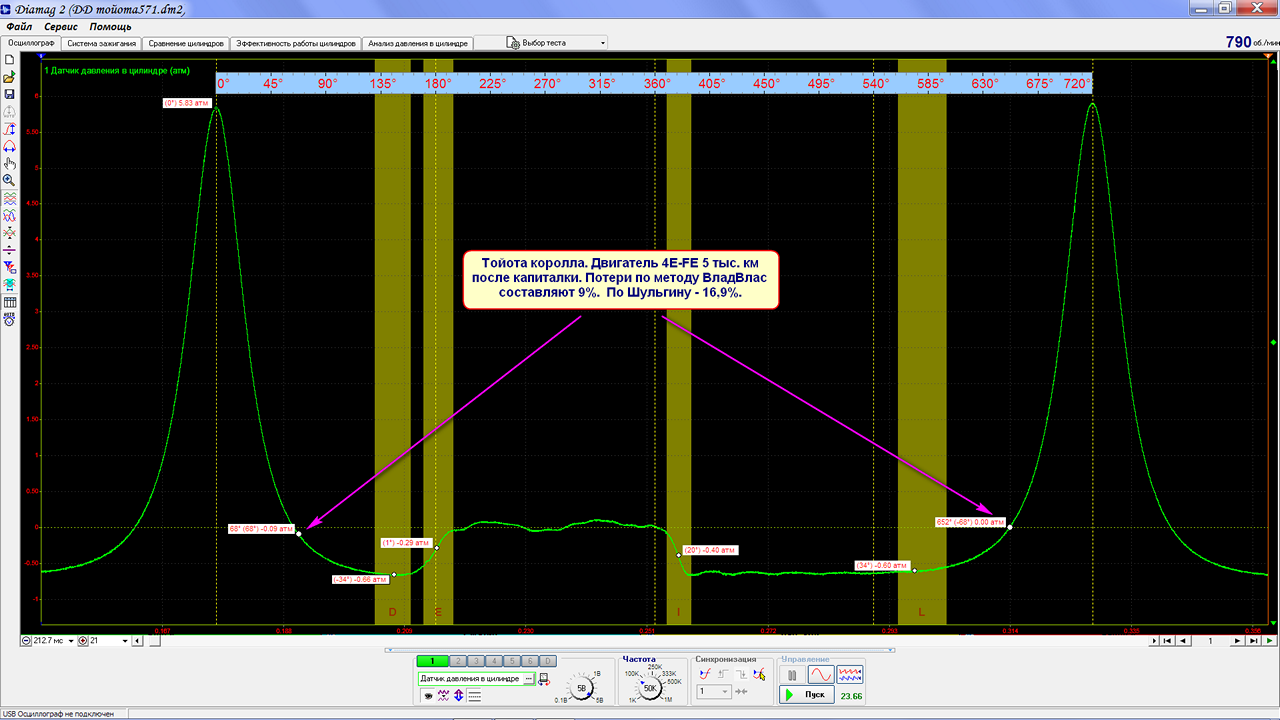This screenshot has width=1280, height=720.
Task: Go to the next frame arrow
Action: point(1239,640)
